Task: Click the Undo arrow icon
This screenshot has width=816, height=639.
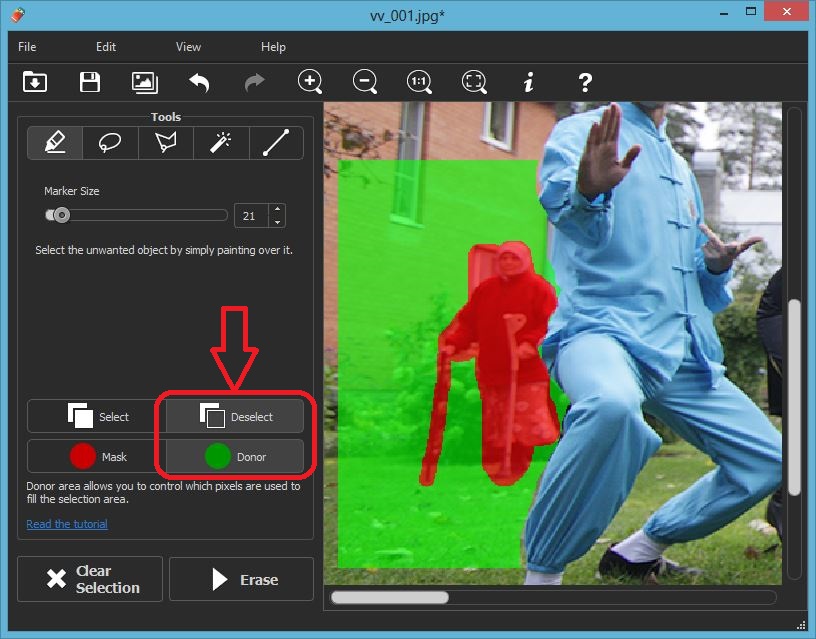Action: coord(199,82)
